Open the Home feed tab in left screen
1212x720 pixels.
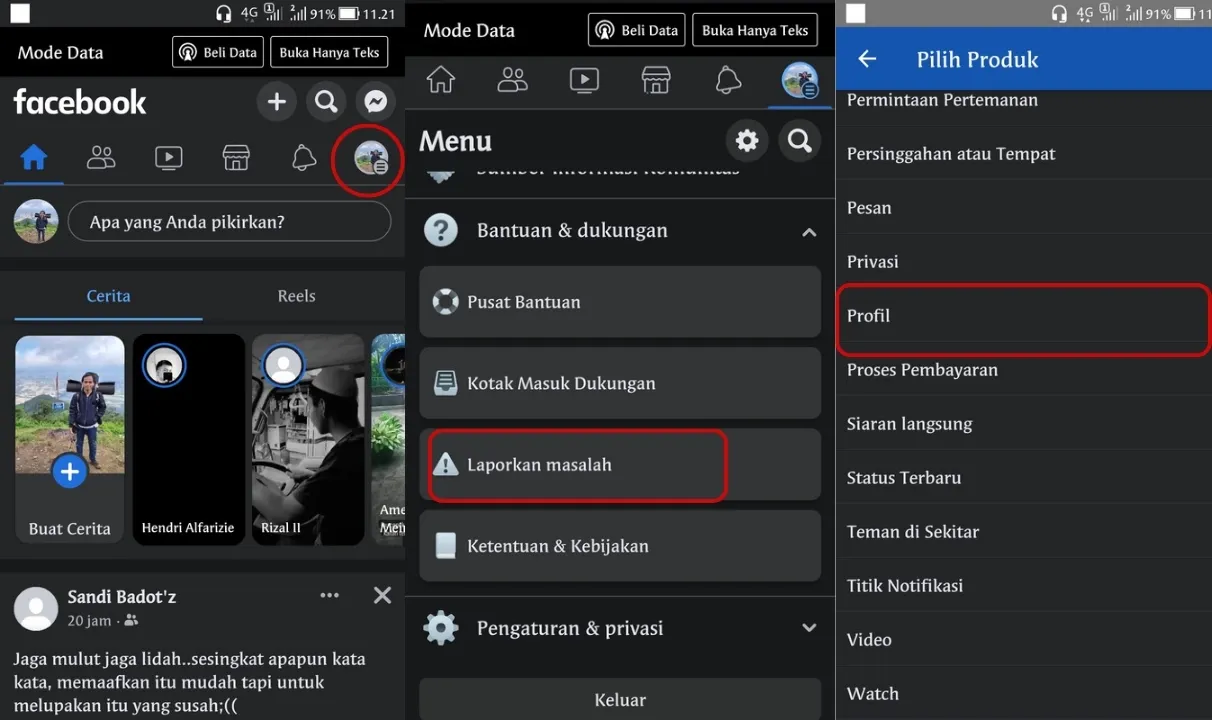tap(34, 158)
